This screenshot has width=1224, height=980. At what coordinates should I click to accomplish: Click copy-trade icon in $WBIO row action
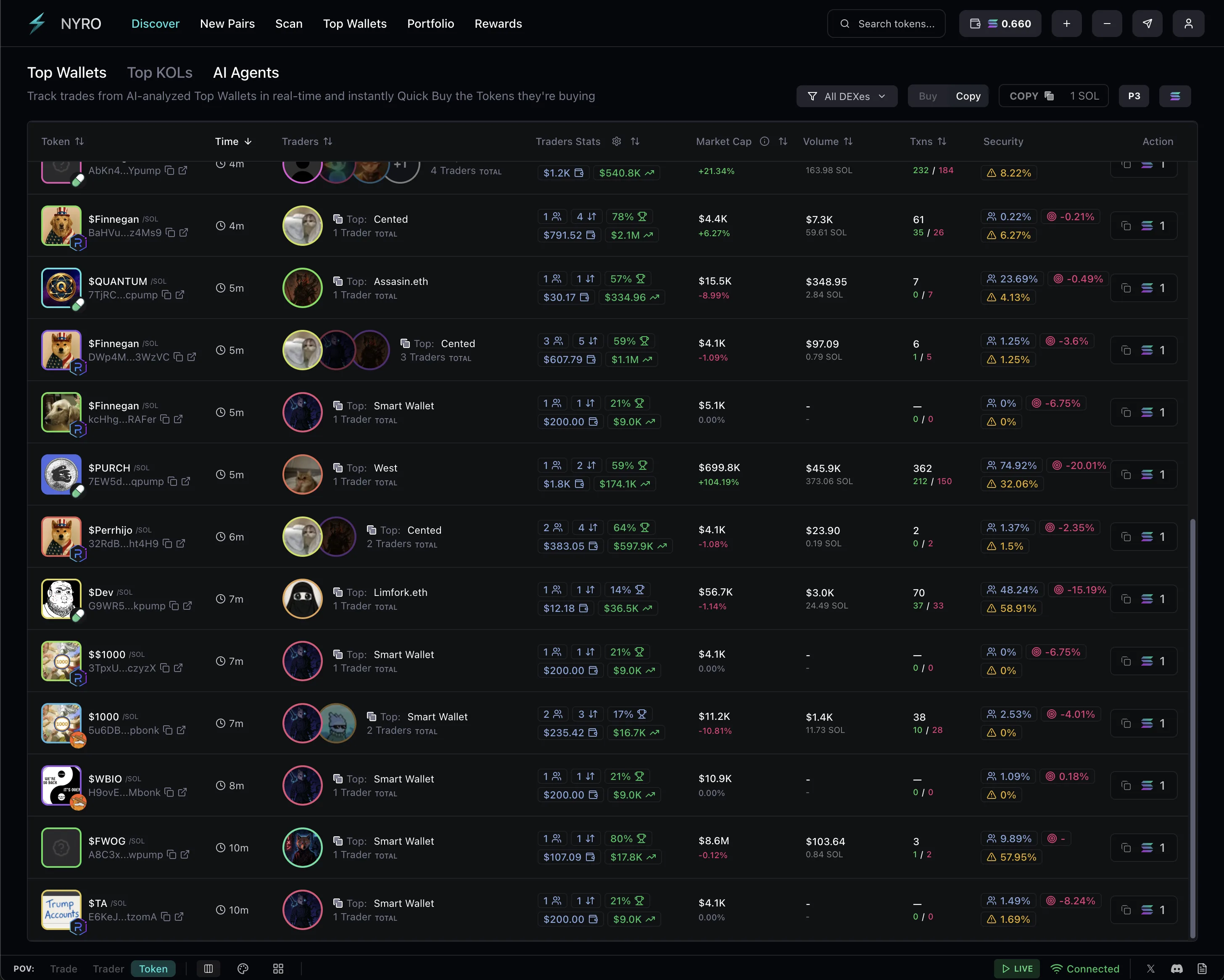pos(1126,785)
